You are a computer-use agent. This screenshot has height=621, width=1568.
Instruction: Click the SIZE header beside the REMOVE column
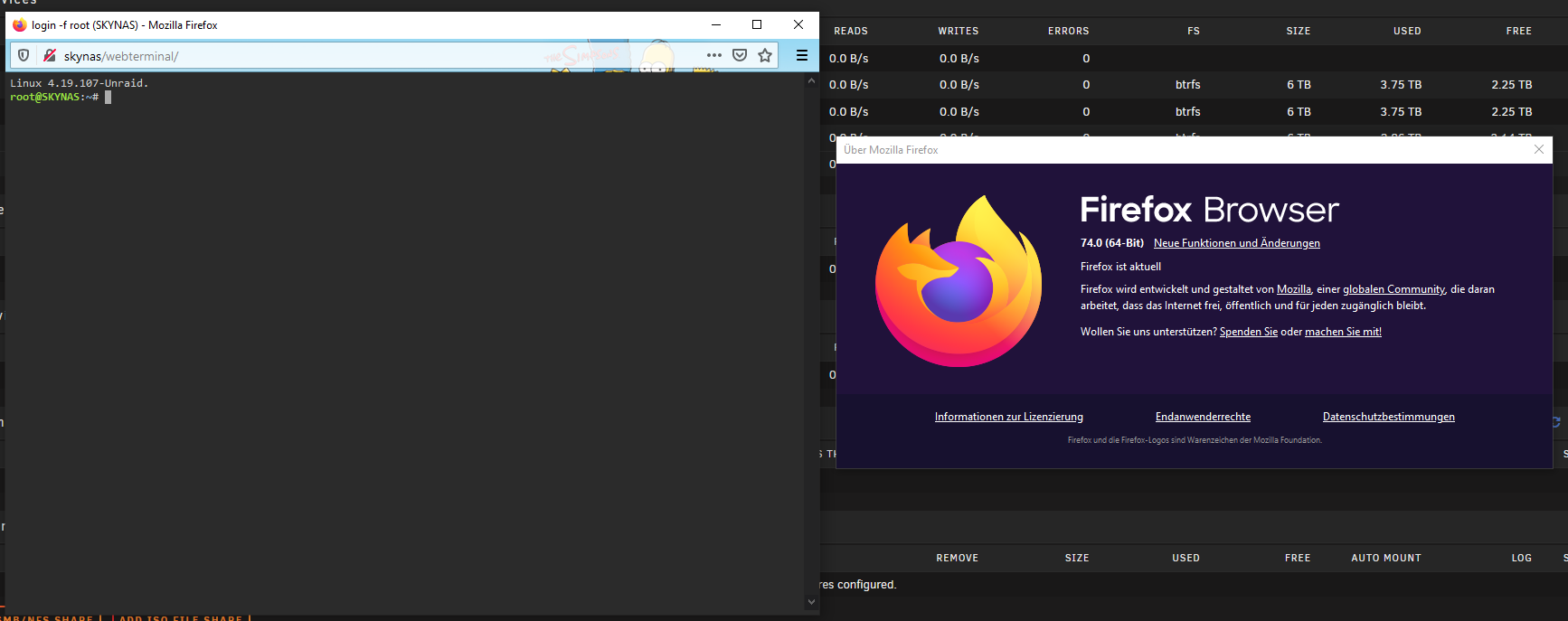(1077, 558)
